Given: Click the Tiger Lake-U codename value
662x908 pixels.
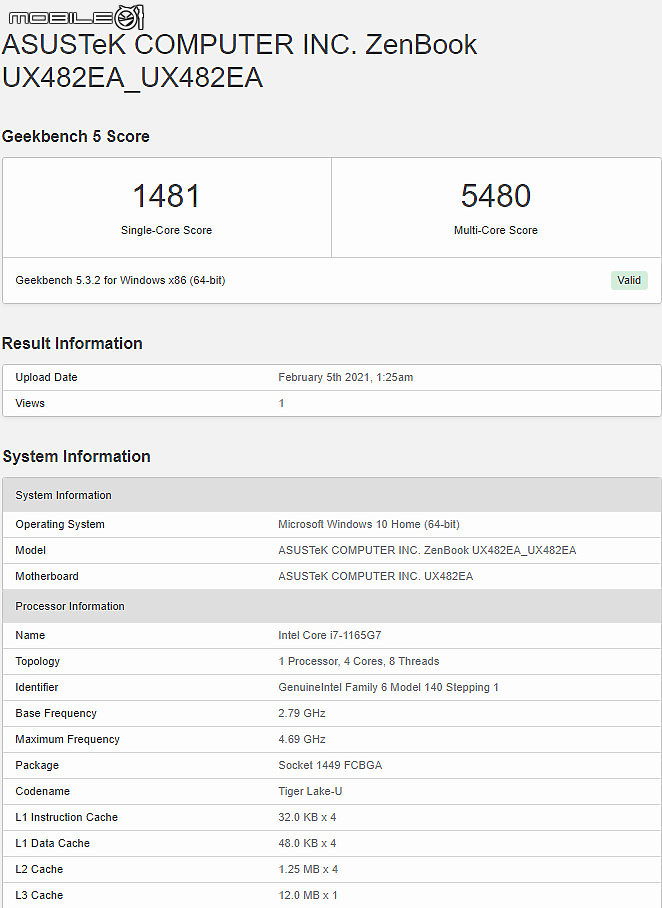Looking at the screenshot, I should [x=310, y=792].
